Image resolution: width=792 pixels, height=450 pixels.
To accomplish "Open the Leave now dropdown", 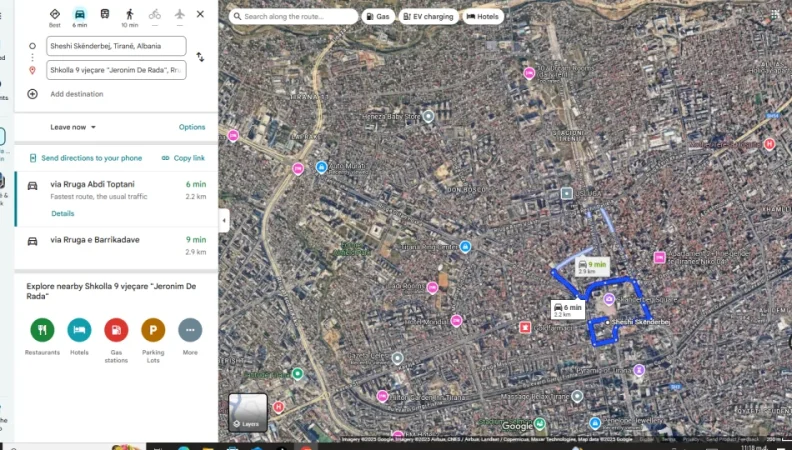I will click(73, 127).
